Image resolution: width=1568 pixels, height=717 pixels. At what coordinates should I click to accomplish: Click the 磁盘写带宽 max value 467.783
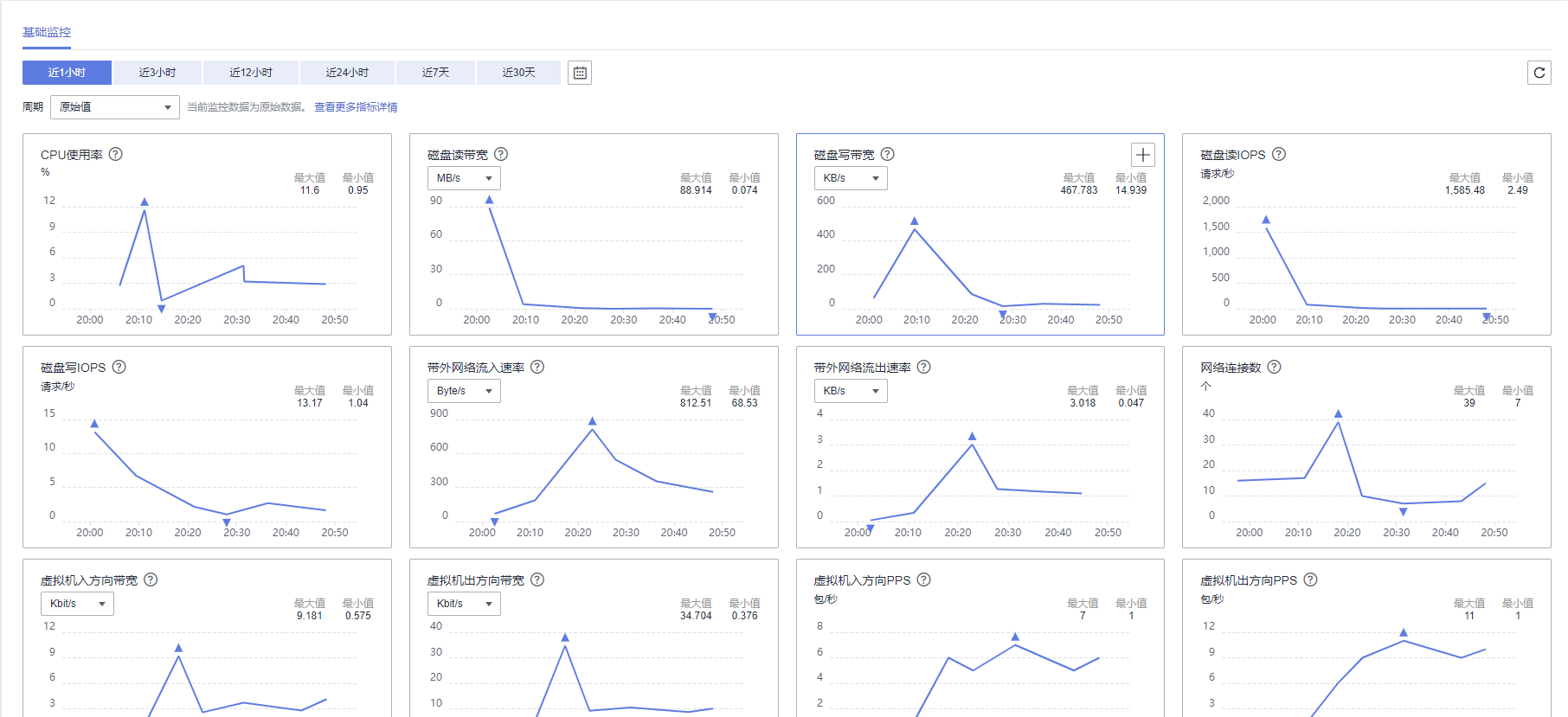click(x=1079, y=190)
